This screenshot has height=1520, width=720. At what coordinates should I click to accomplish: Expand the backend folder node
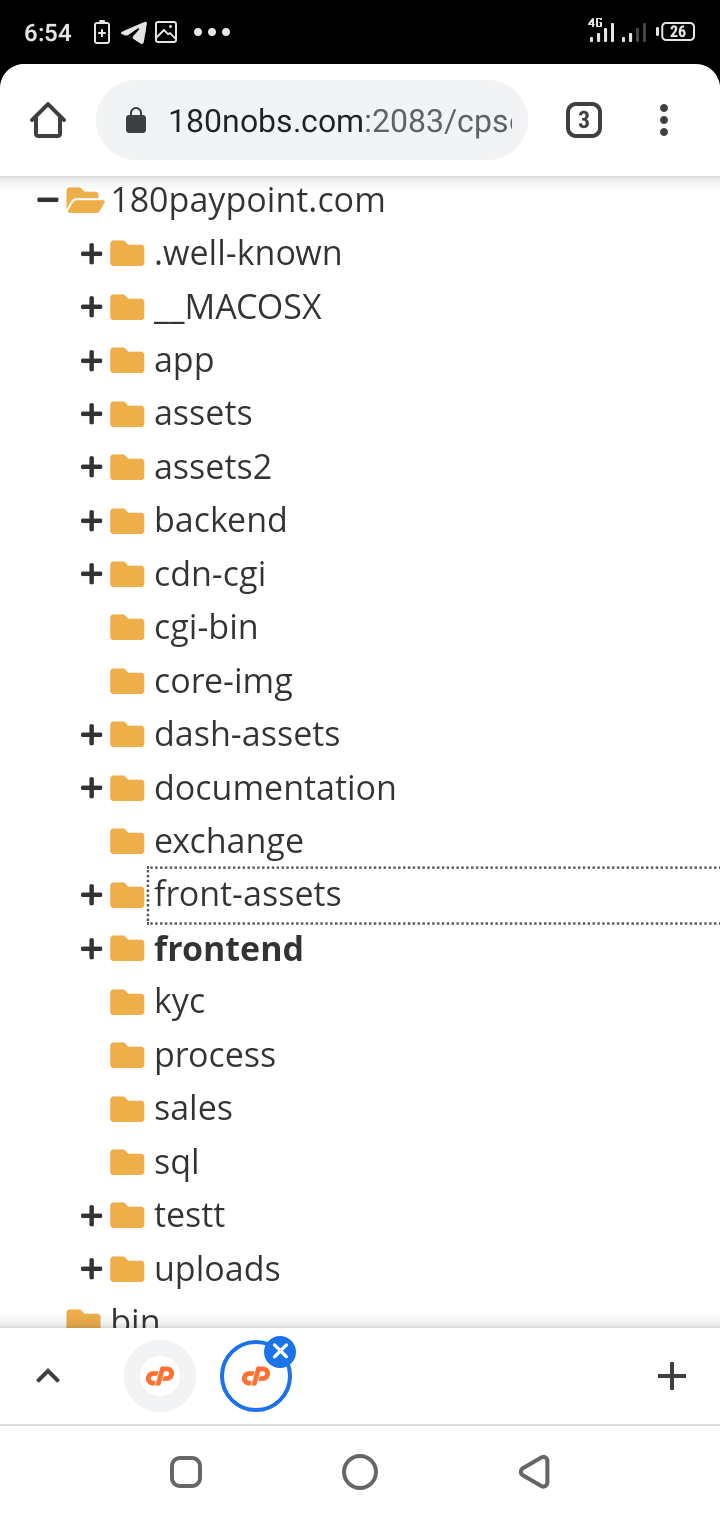(x=92, y=520)
